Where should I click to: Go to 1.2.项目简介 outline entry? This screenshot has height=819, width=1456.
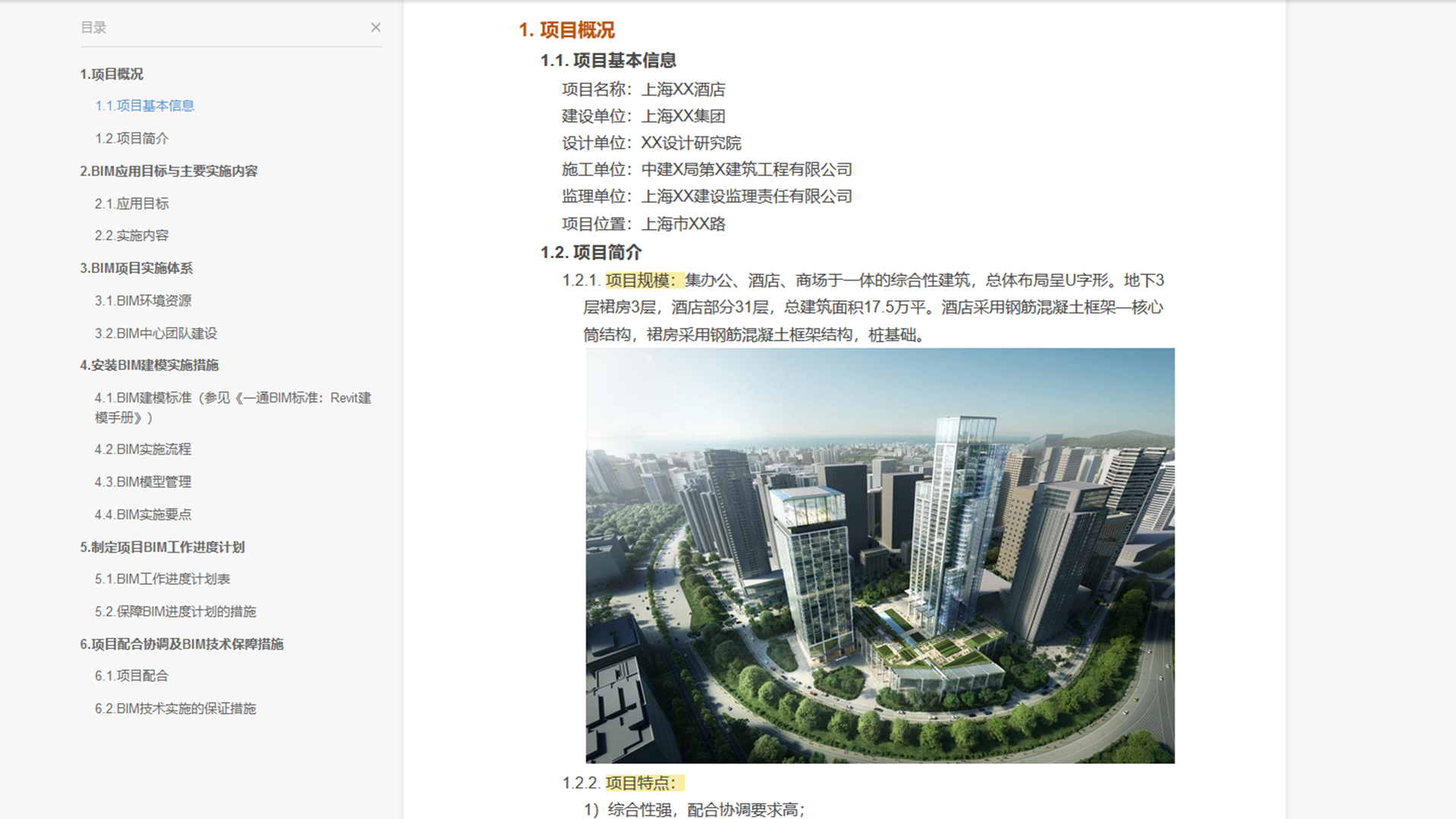(131, 139)
